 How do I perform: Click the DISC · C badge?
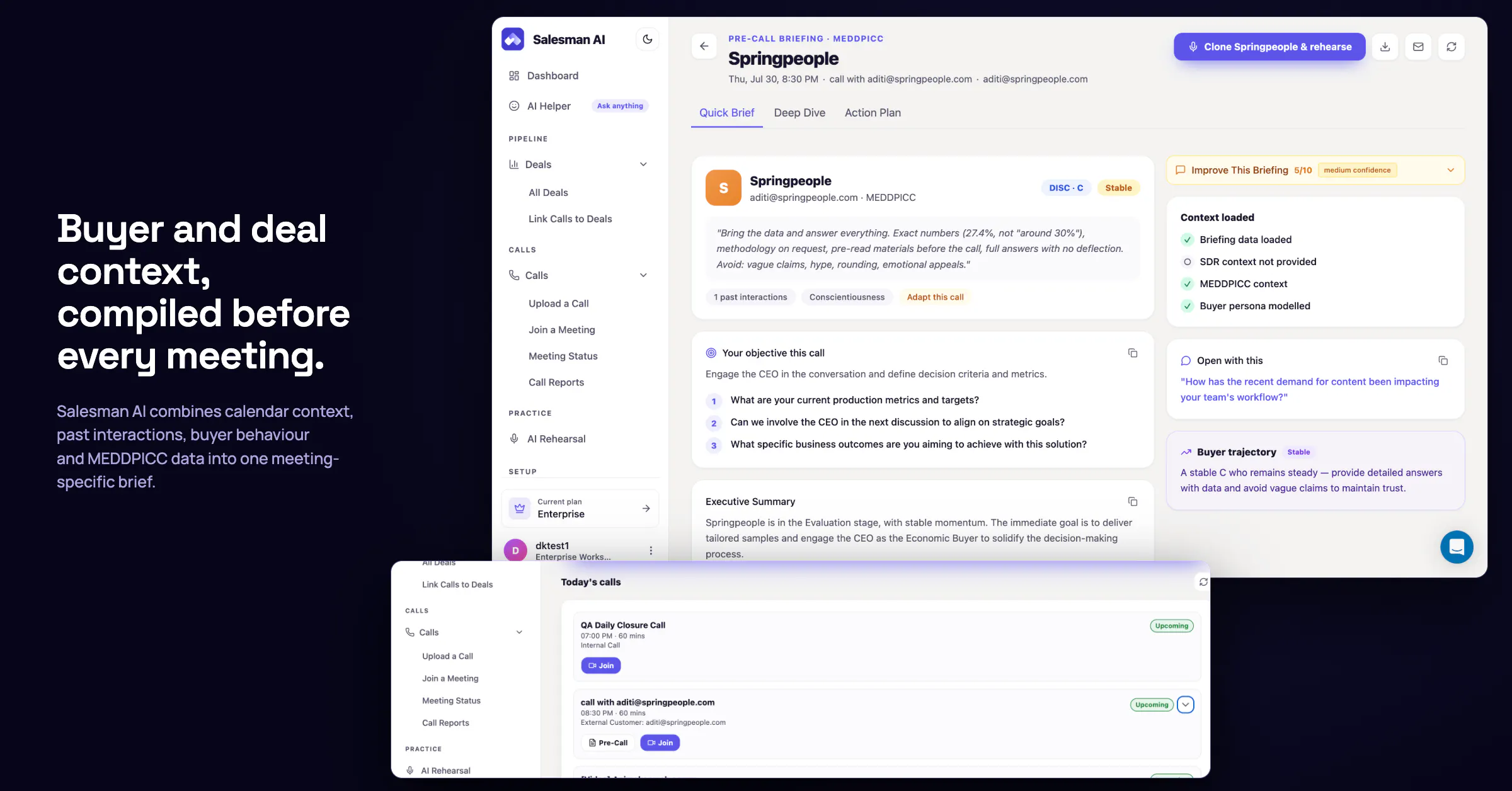click(1066, 188)
